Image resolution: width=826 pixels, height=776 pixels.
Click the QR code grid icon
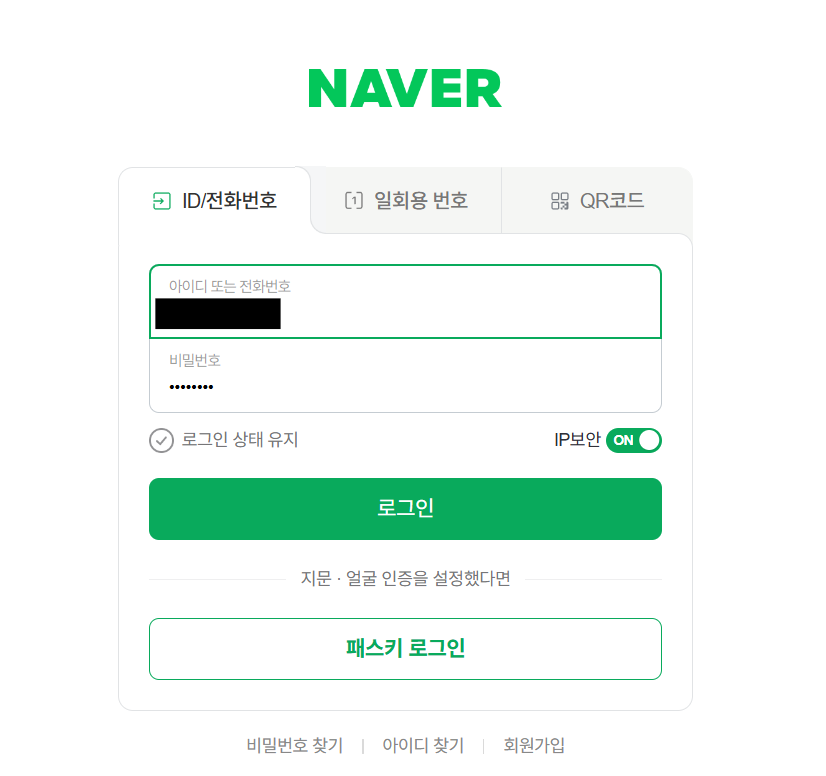click(559, 201)
